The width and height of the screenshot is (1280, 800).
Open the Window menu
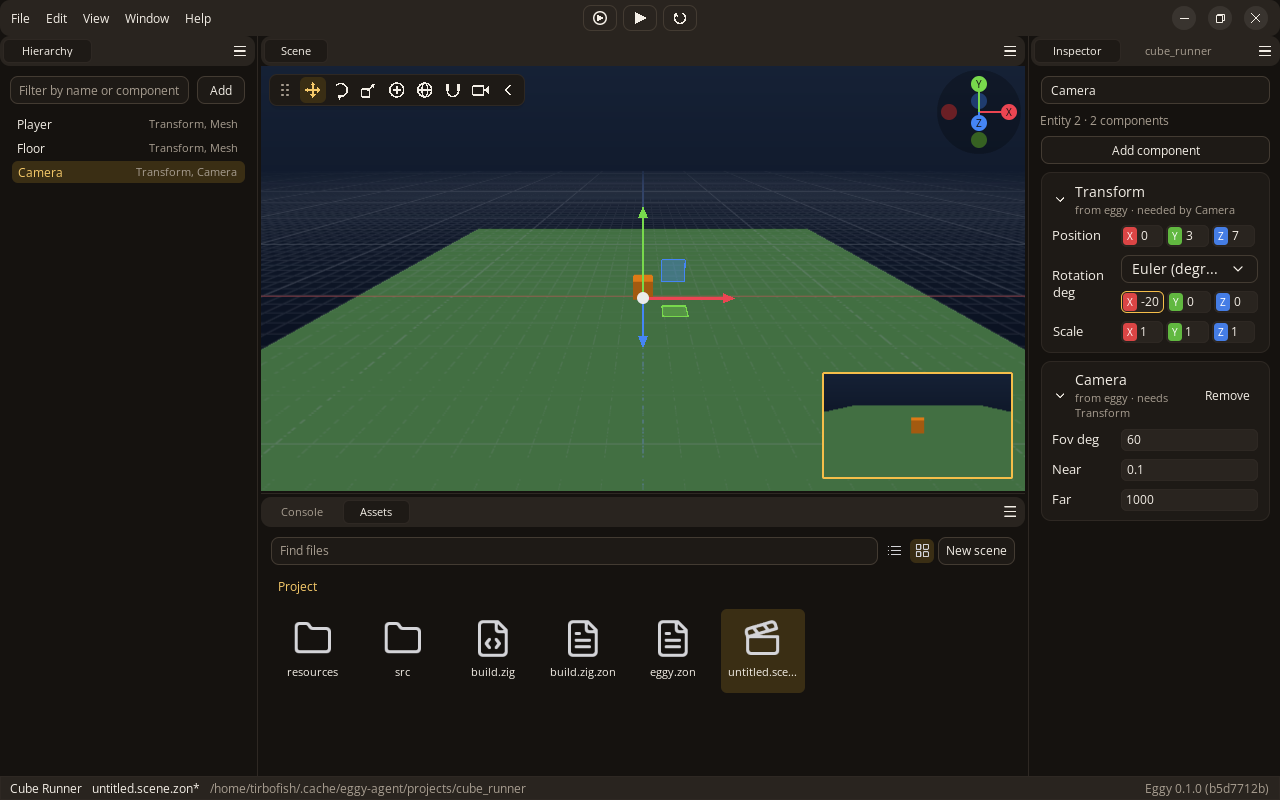pyautogui.click(x=147, y=18)
